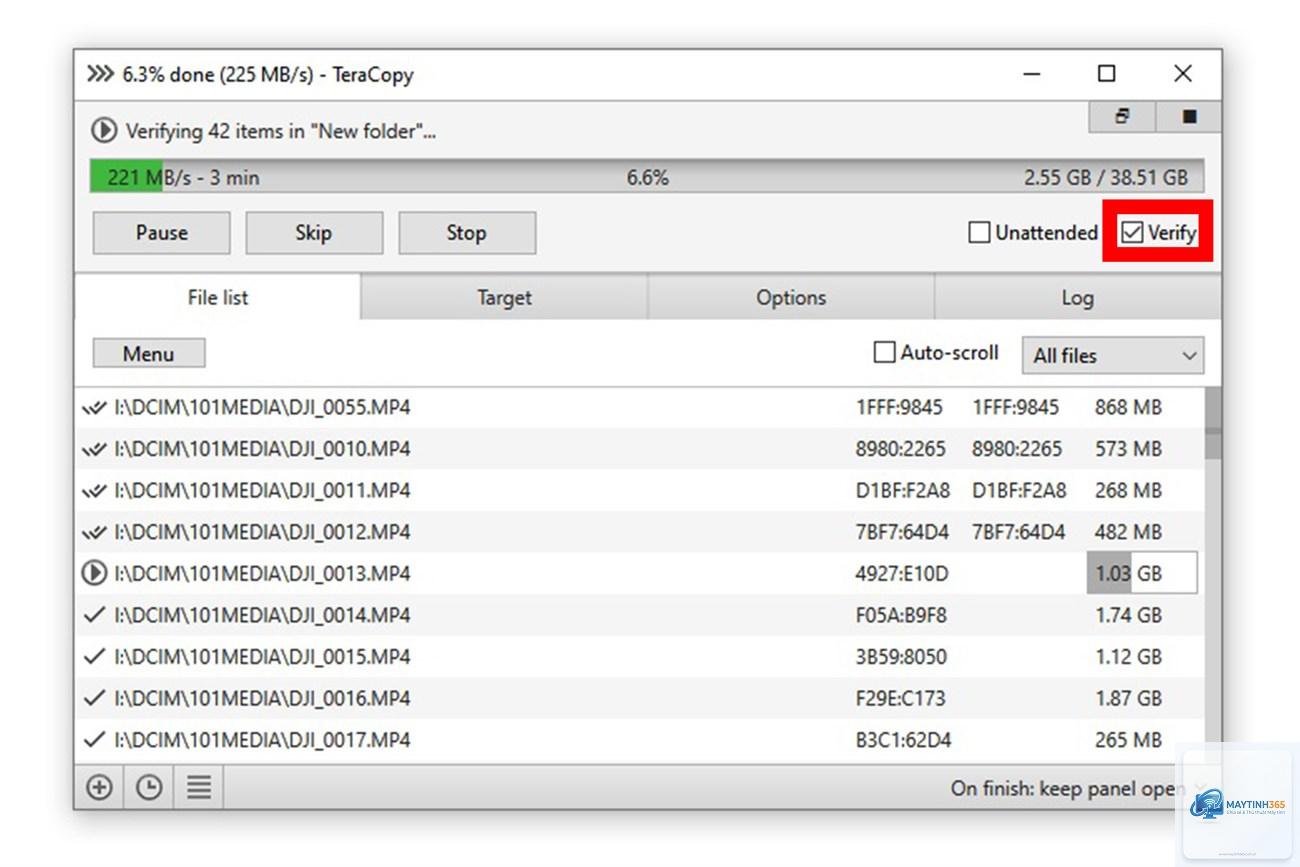Image resolution: width=1300 pixels, height=867 pixels.
Task: Select the DJI_0010.MP4 file row
Action: [x=640, y=449]
